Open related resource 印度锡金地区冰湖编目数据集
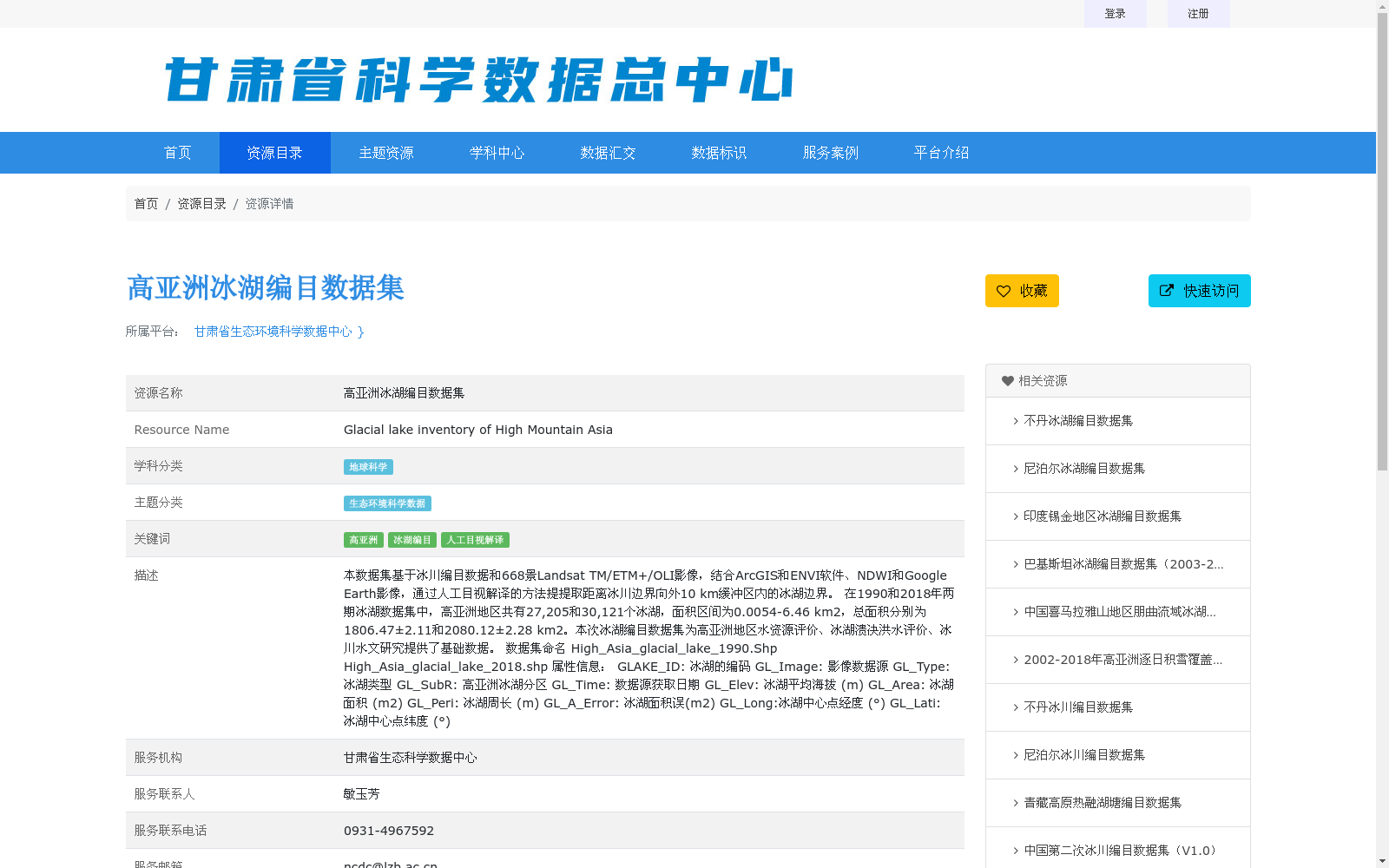The height and width of the screenshot is (868, 1389). 1103,516
